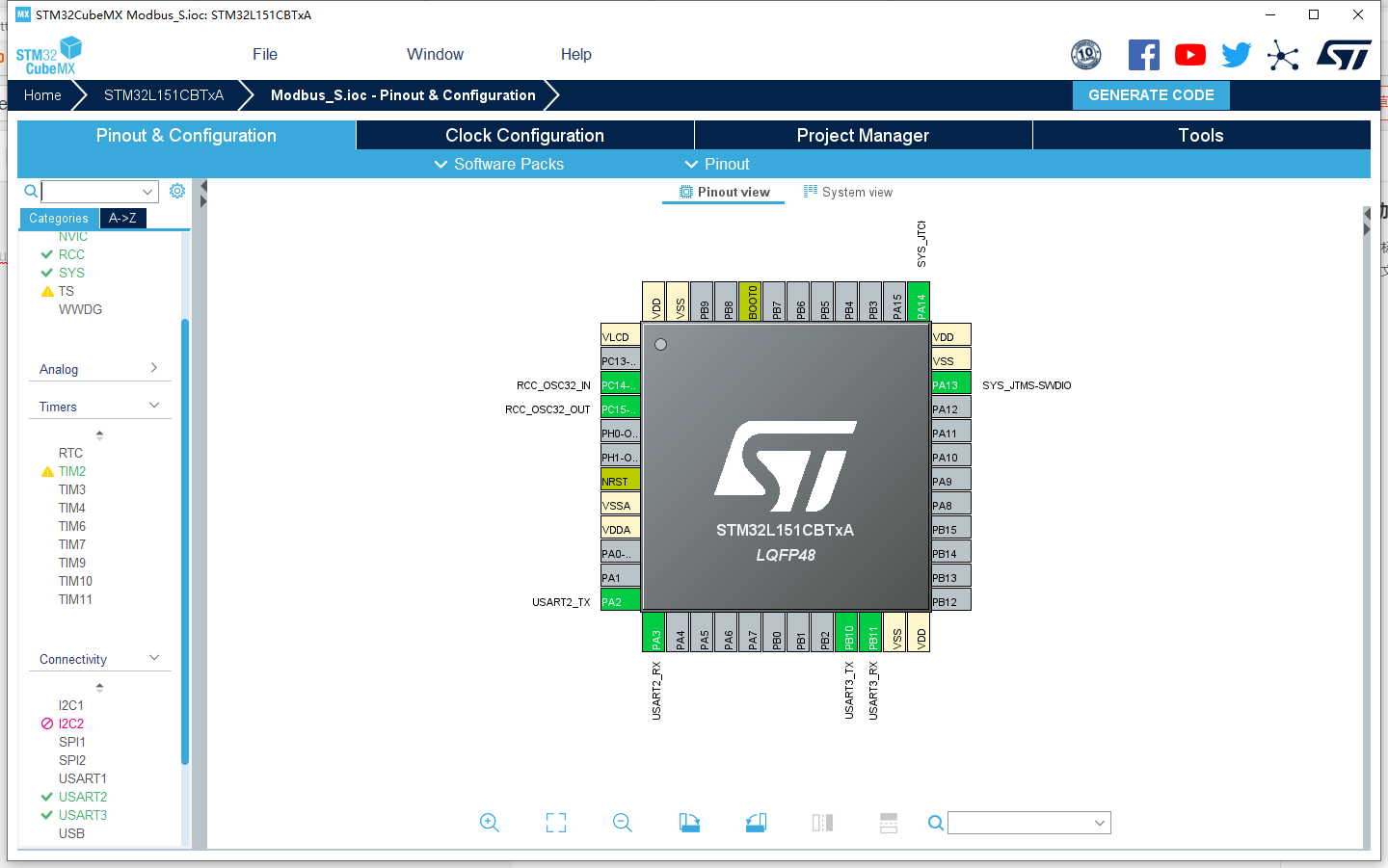Open the Pinout dropdown menu
Screen dimensions: 1388x868
[716, 164]
